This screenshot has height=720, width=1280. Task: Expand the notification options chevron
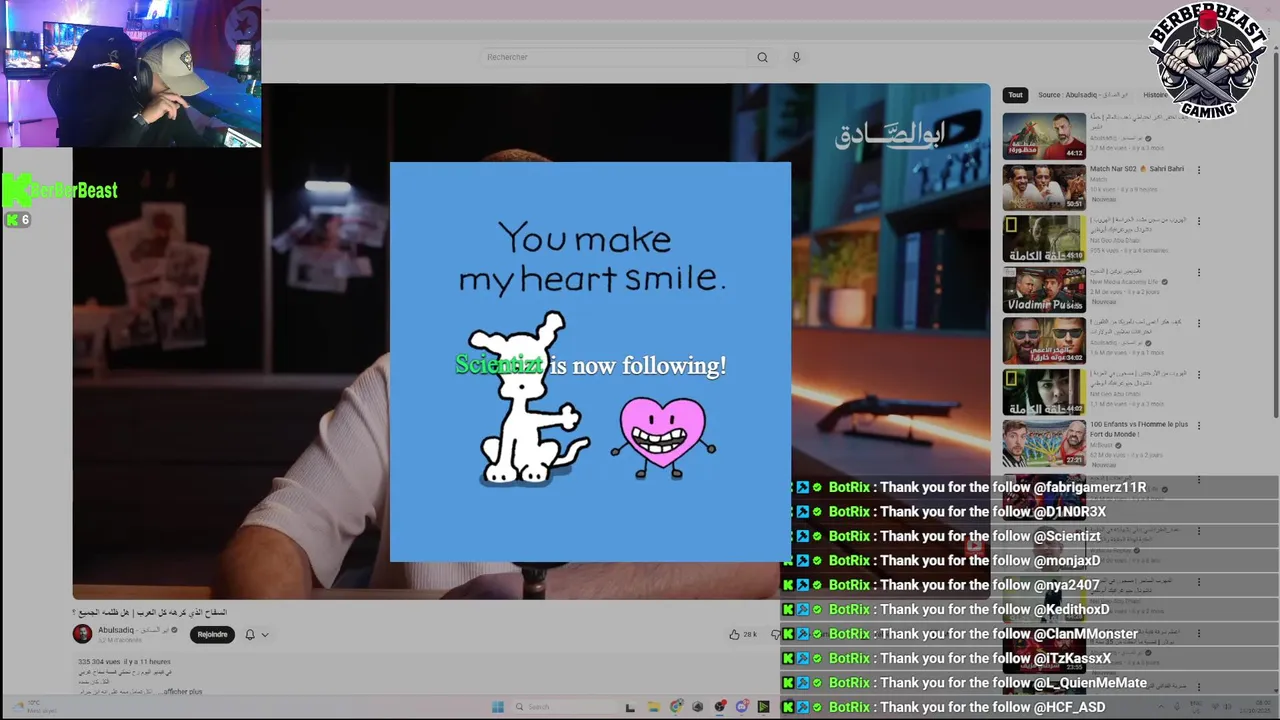(x=265, y=634)
